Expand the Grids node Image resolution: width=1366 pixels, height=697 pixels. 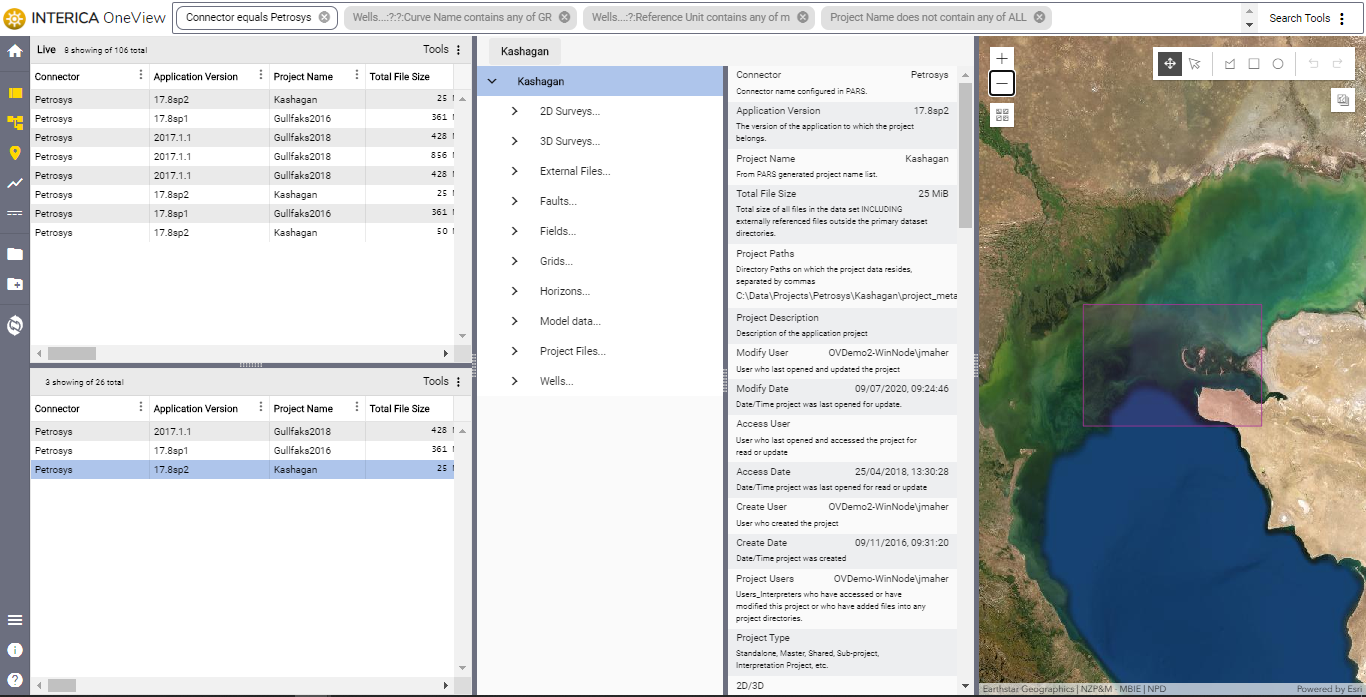(515, 262)
